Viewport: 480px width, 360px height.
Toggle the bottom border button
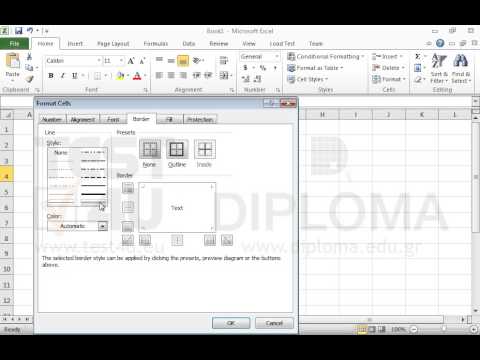[x=128, y=227]
